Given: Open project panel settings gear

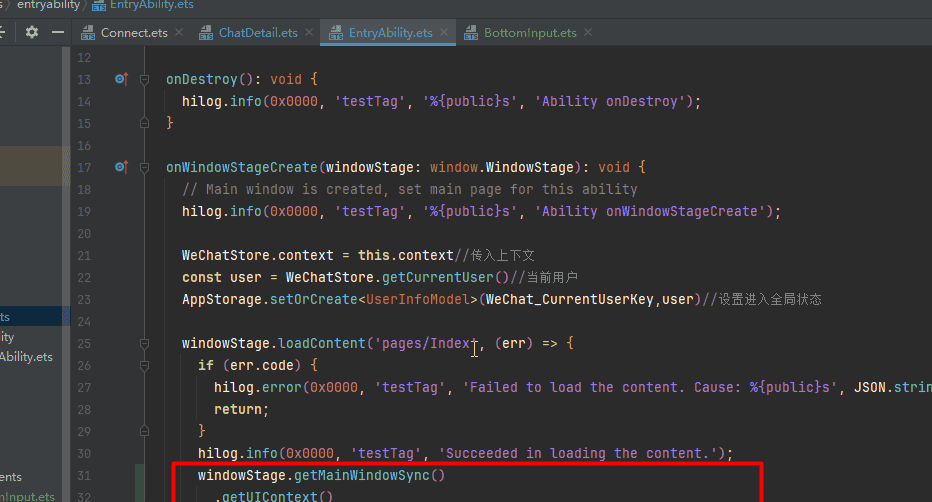Looking at the screenshot, I should [31, 32].
